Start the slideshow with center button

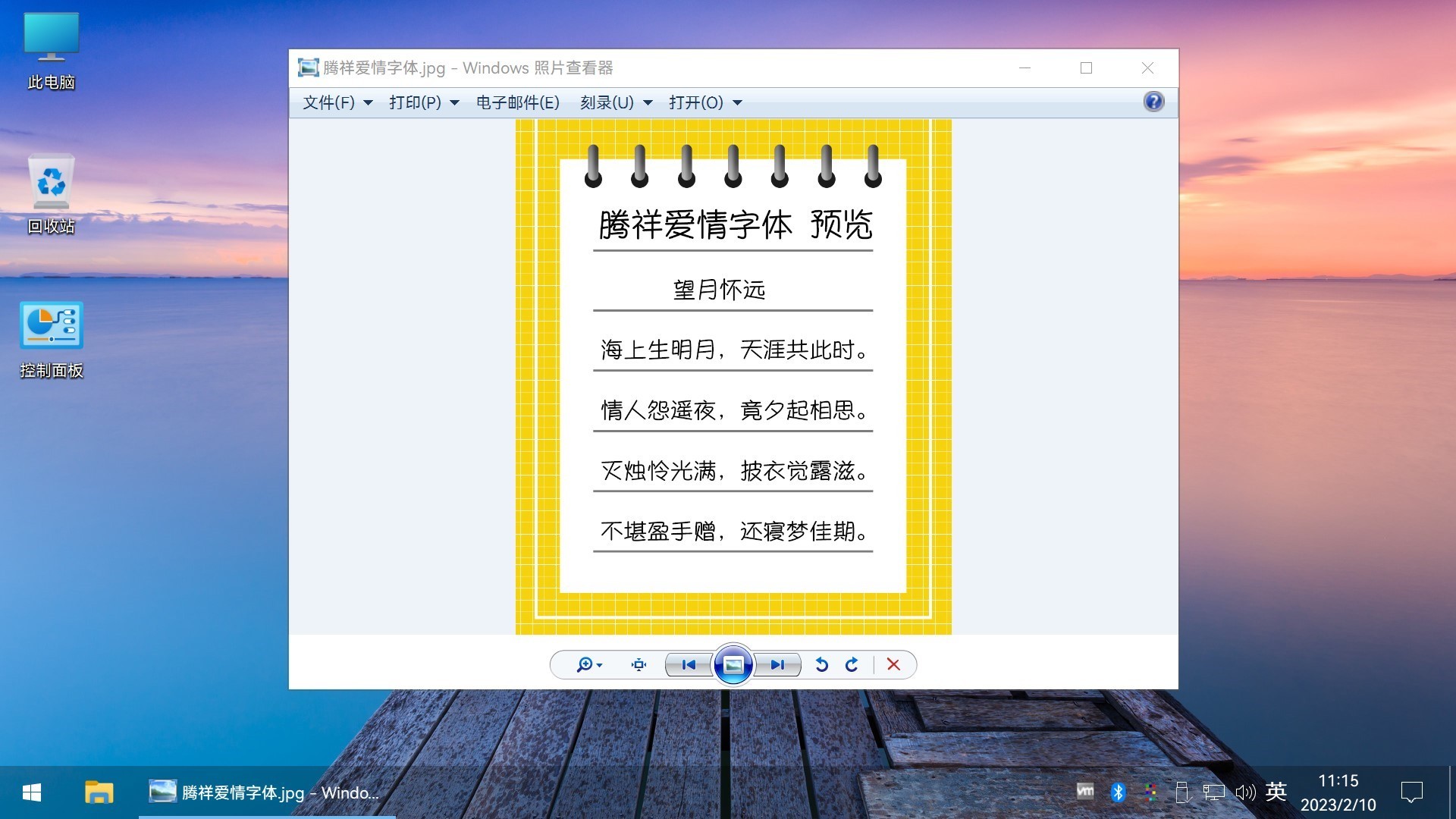(733, 665)
